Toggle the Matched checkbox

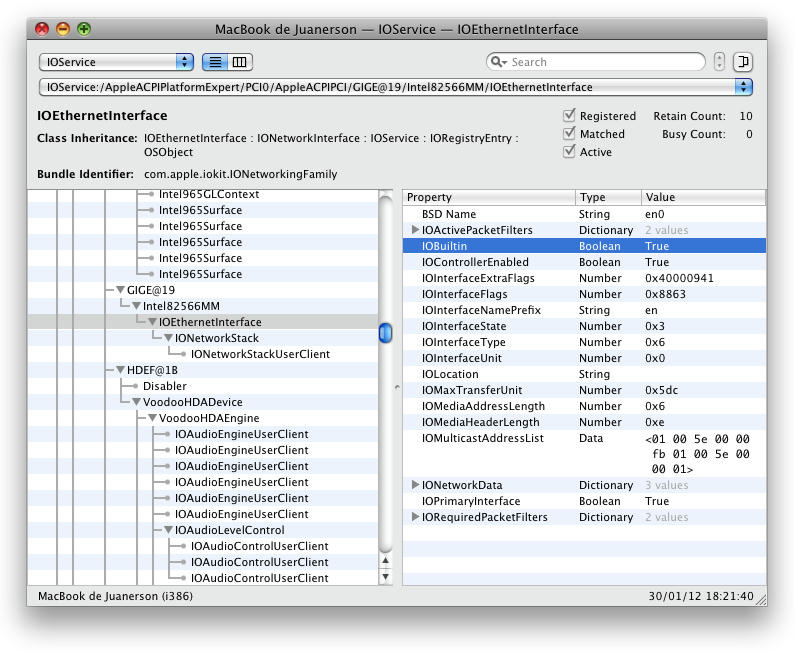pyautogui.click(x=569, y=134)
